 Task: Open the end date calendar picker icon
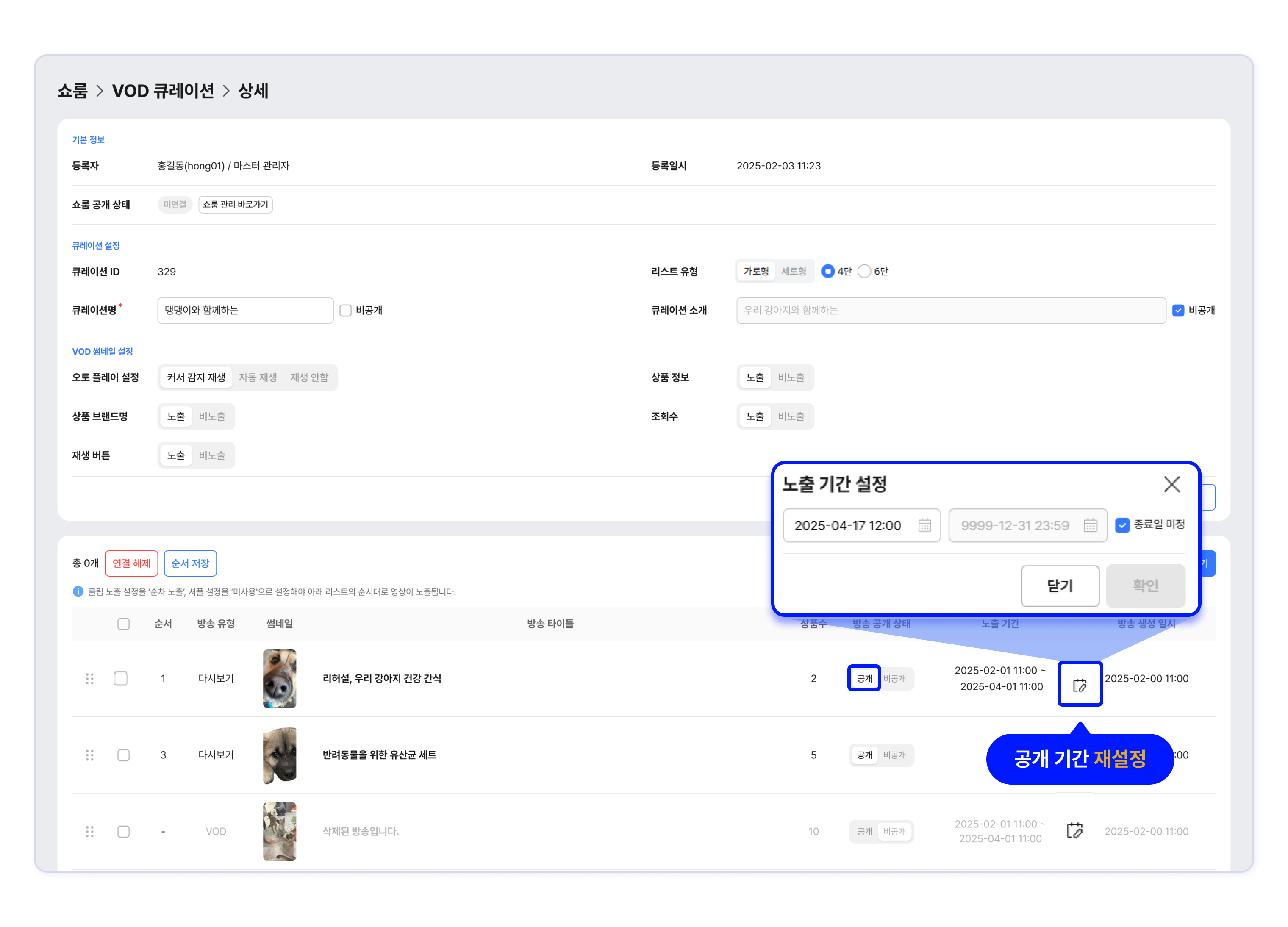coord(1090,525)
